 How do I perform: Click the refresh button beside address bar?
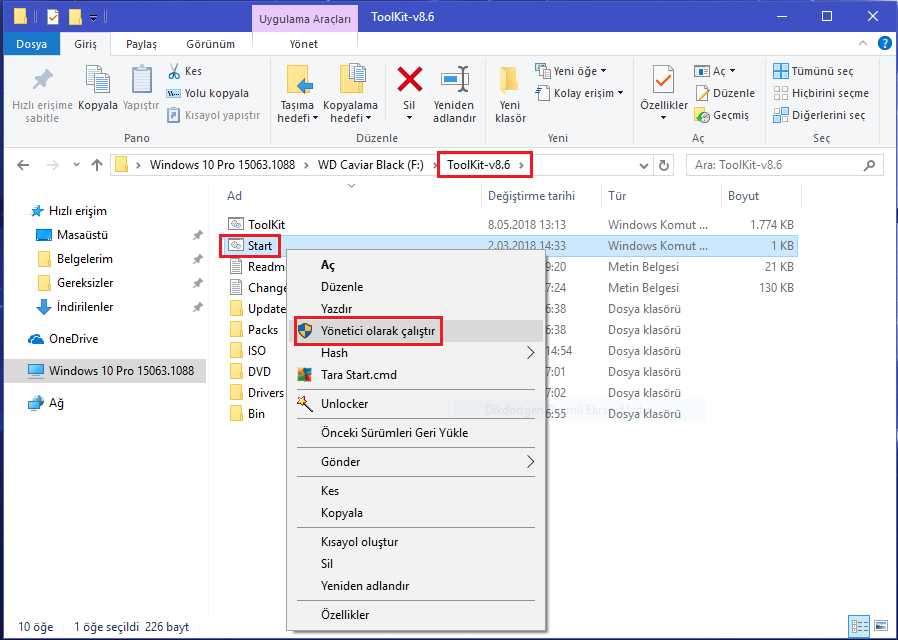pyautogui.click(x=664, y=165)
